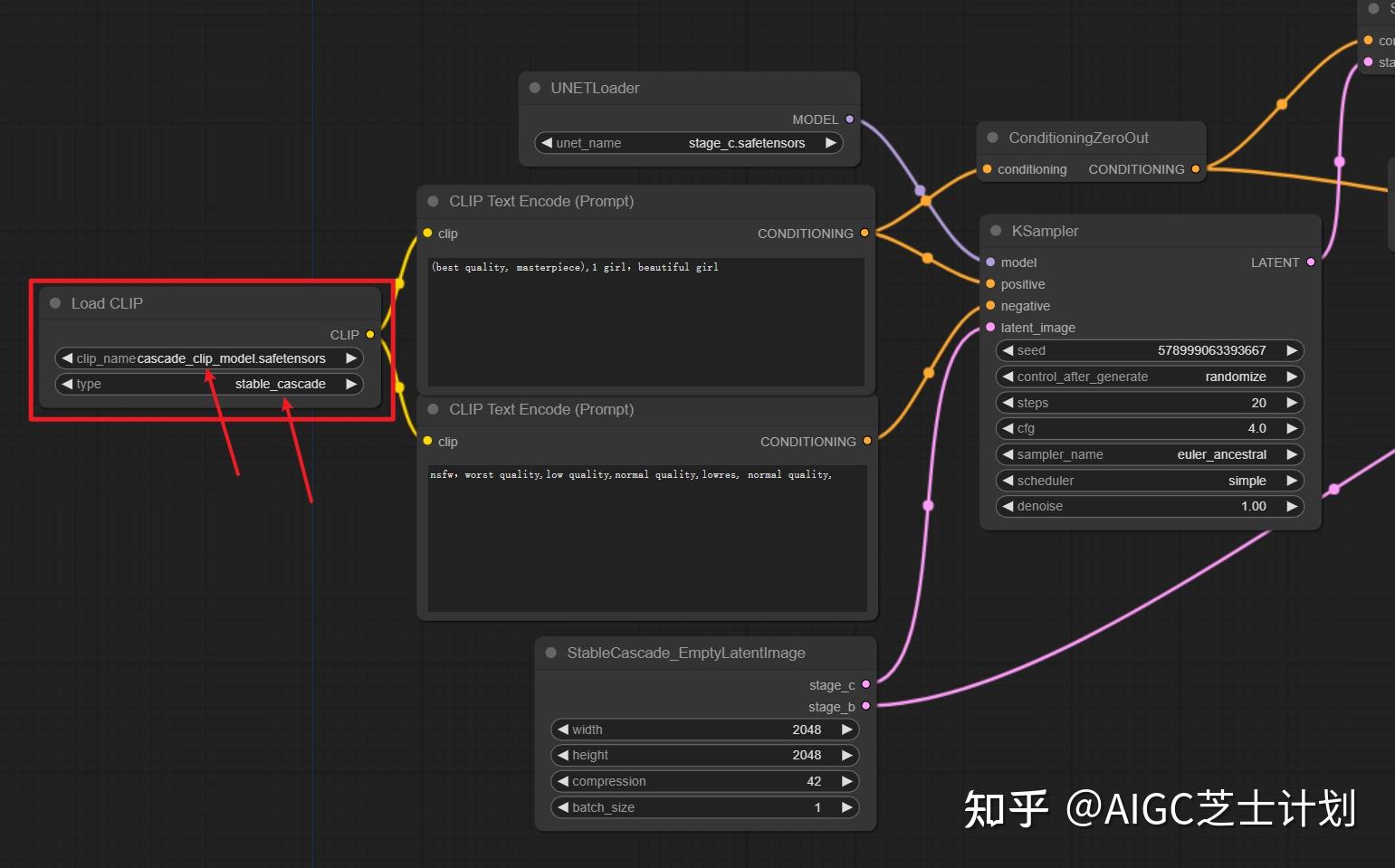Click the latent_image input dot on KSampler
The height and width of the screenshot is (868, 1395).
pos(990,328)
